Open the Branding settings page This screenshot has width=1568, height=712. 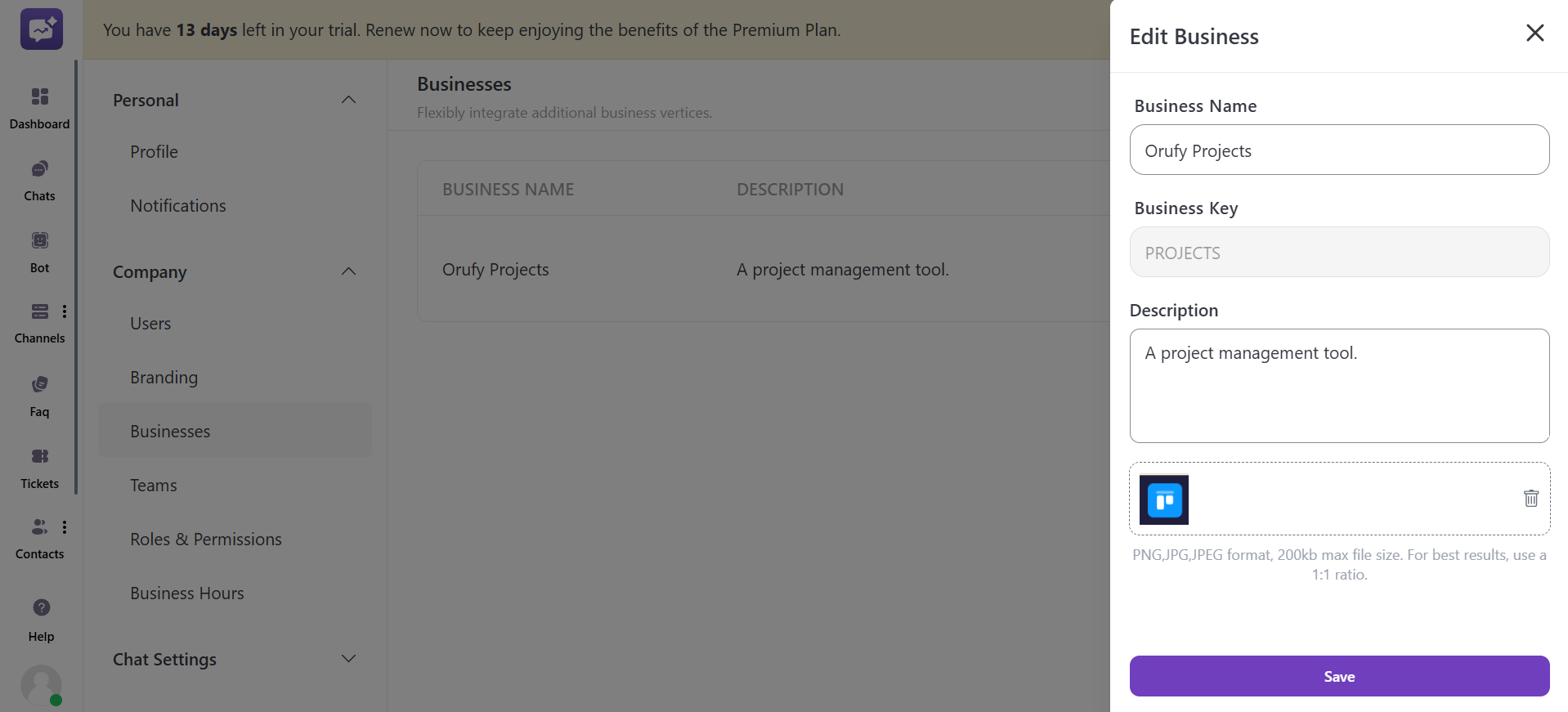tap(164, 378)
